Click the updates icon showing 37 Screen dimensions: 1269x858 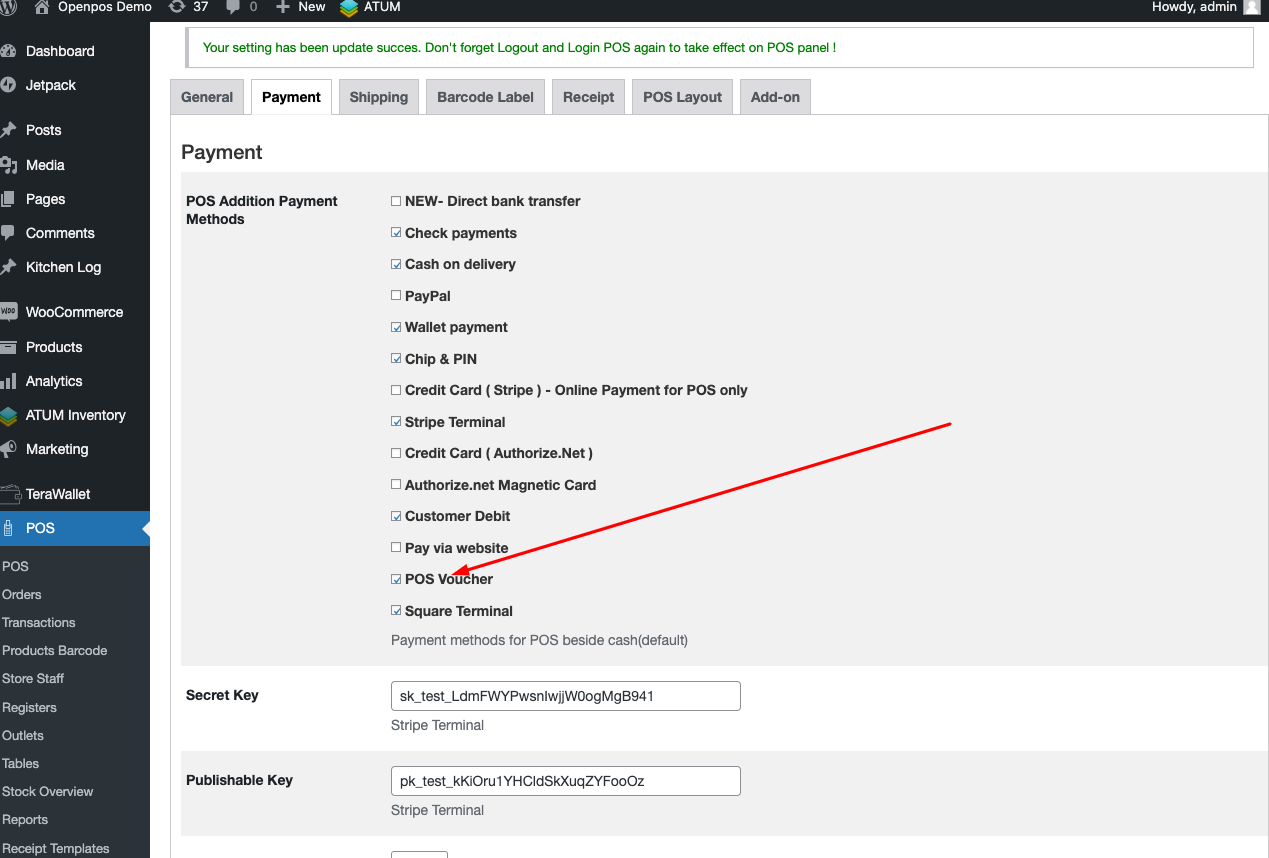tap(177, 7)
